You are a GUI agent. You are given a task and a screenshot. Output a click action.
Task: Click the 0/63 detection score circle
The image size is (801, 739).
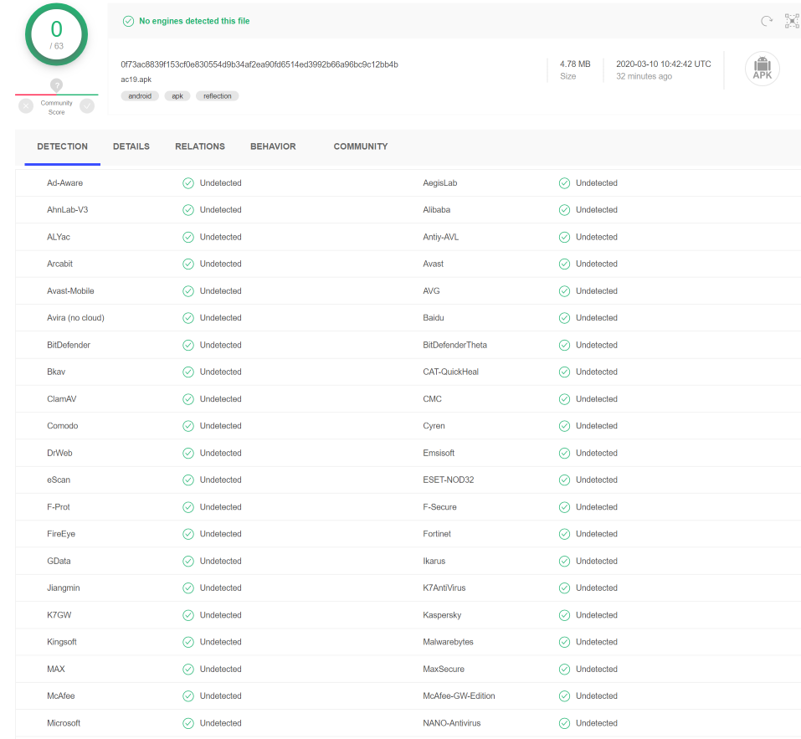click(56, 34)
